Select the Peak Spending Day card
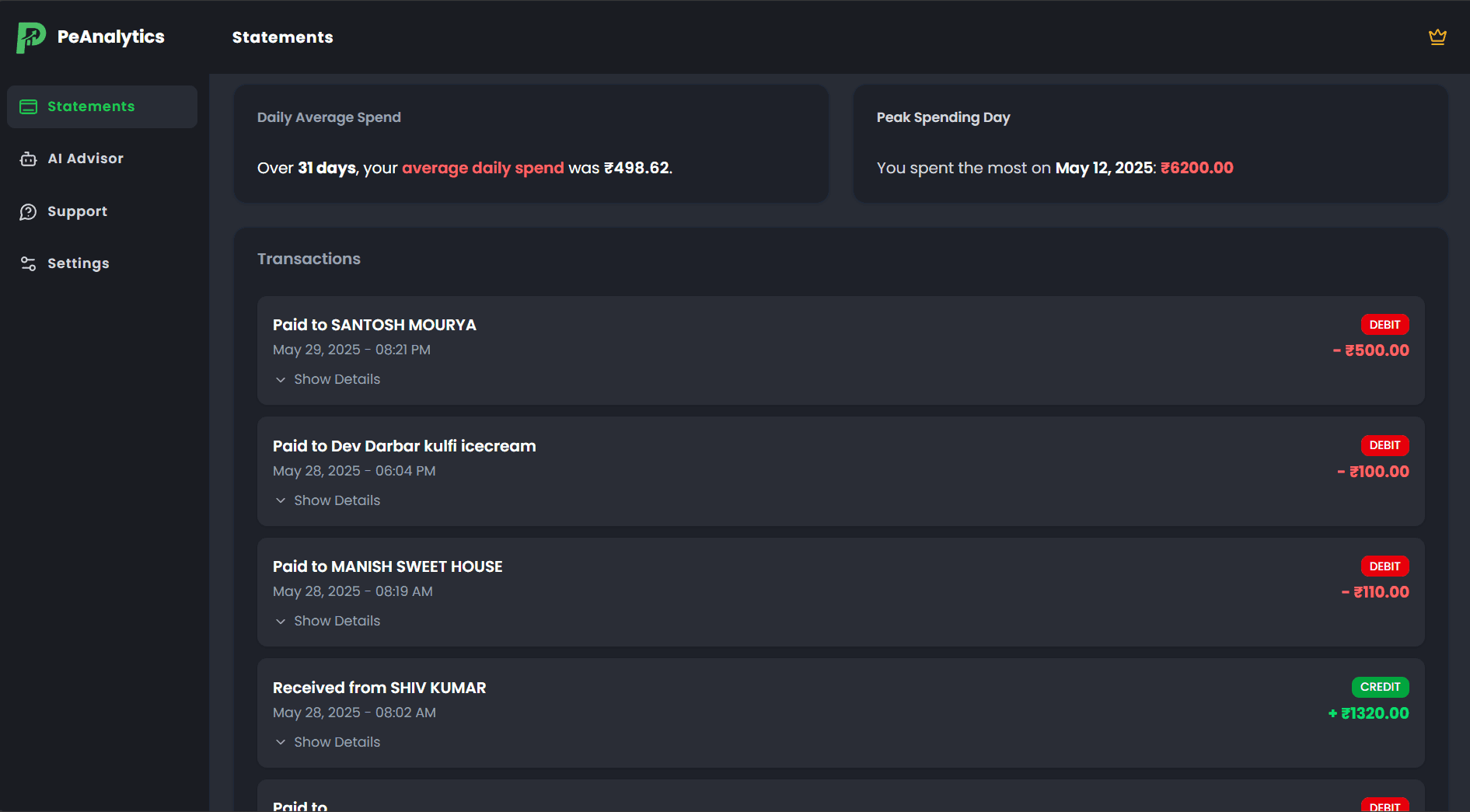This screenshot has height=812, width=1470. coord(1150,144)
